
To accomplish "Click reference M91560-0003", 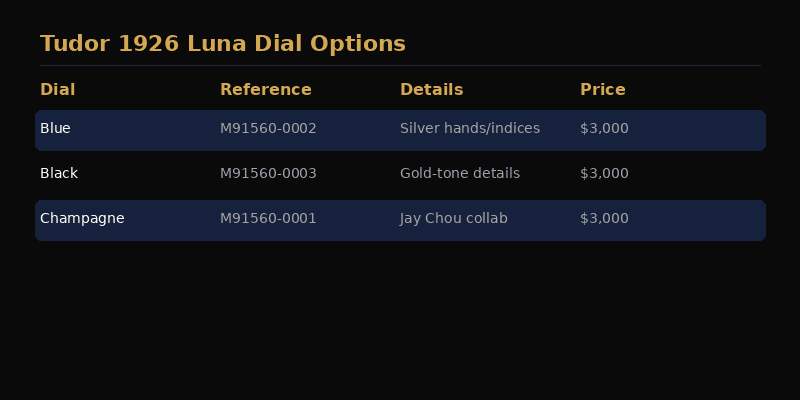I will (268, 173).
